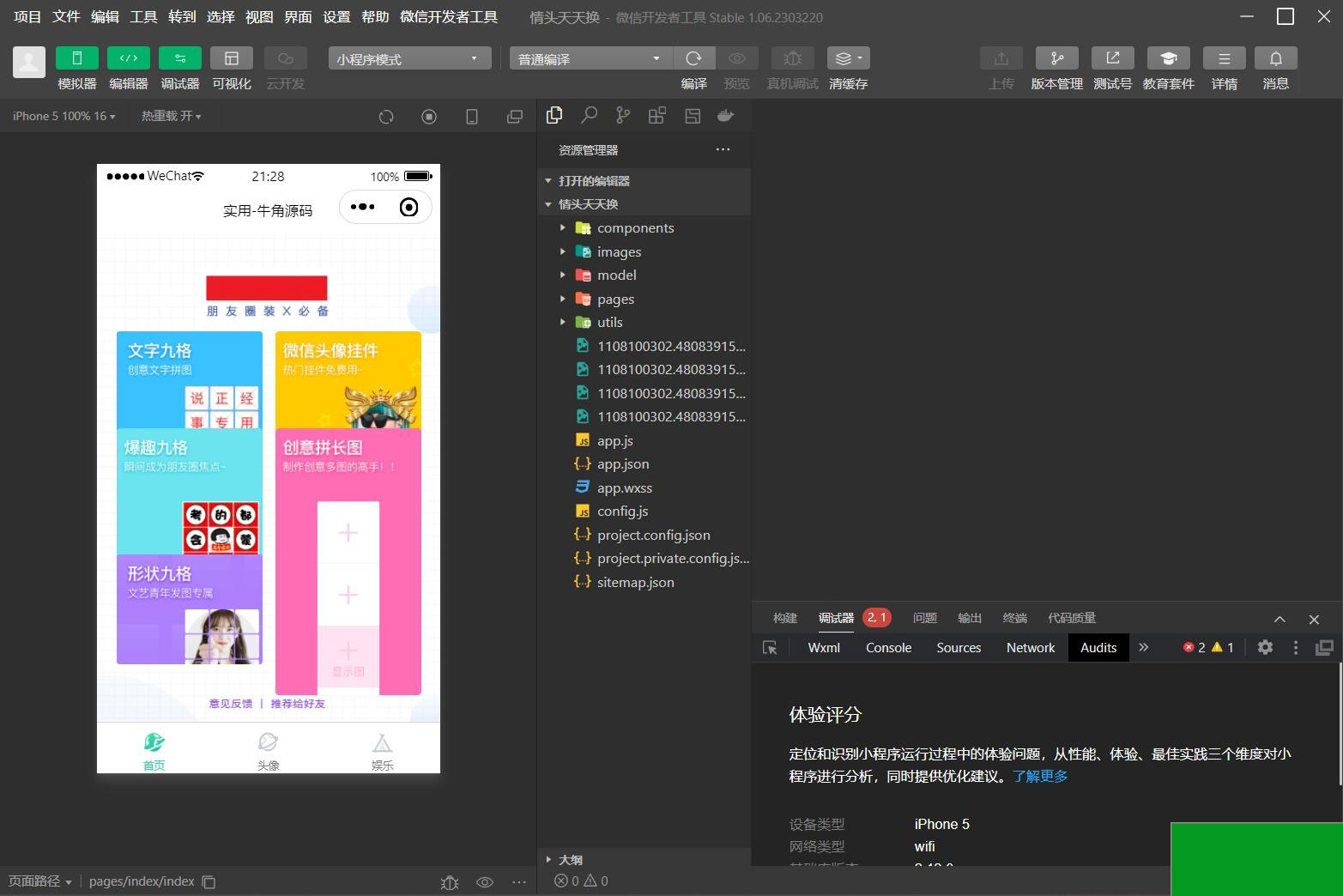Open the 工具 menu
The width and height of the screenshot is (1343, 896).
pyautogui.click(x=143, y=16)
